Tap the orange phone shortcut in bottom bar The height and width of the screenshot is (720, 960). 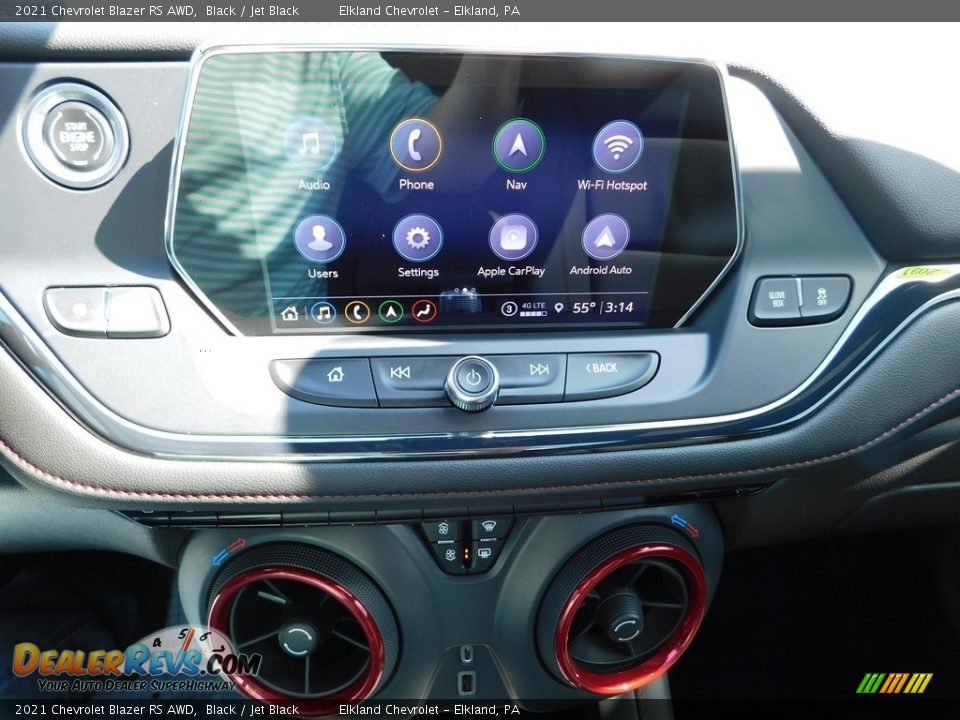[x=357, y=312]
